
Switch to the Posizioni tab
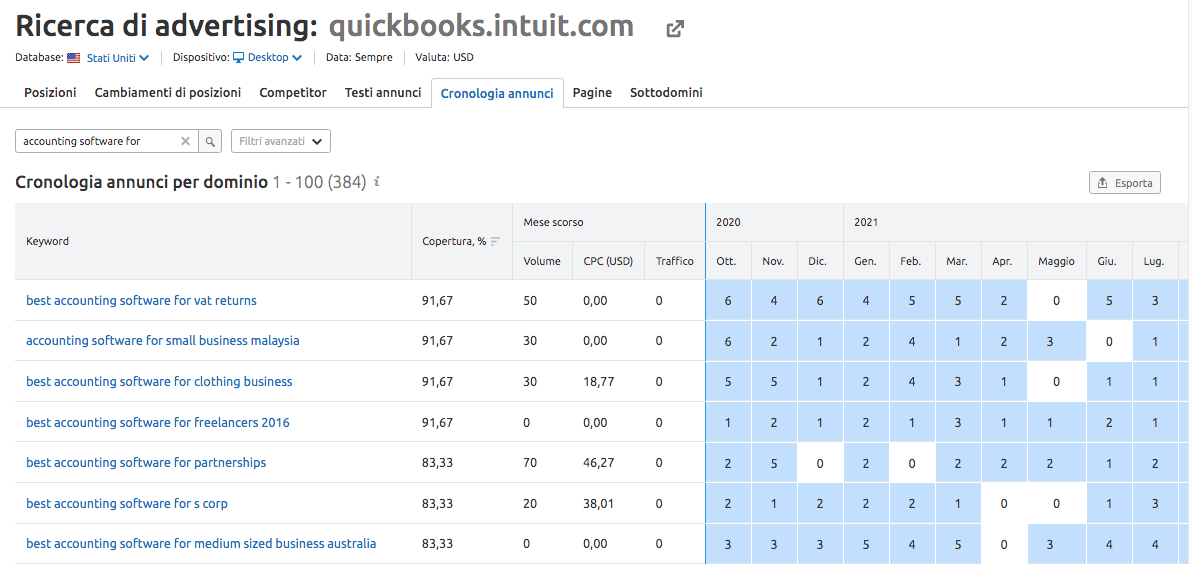click(50, 93)
